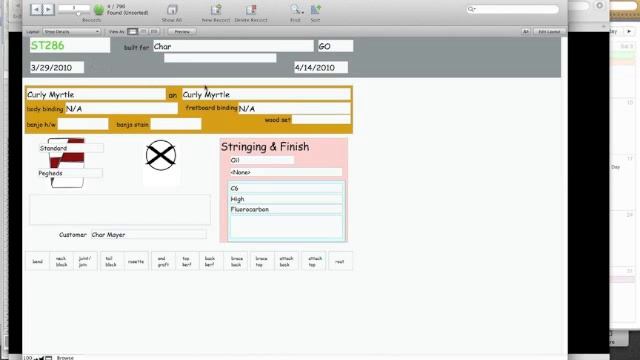Image resolution: width=640 pixels, height=360 pixels.
Task: Go to the previous record arrow
Action: click(x=36, y=9)
